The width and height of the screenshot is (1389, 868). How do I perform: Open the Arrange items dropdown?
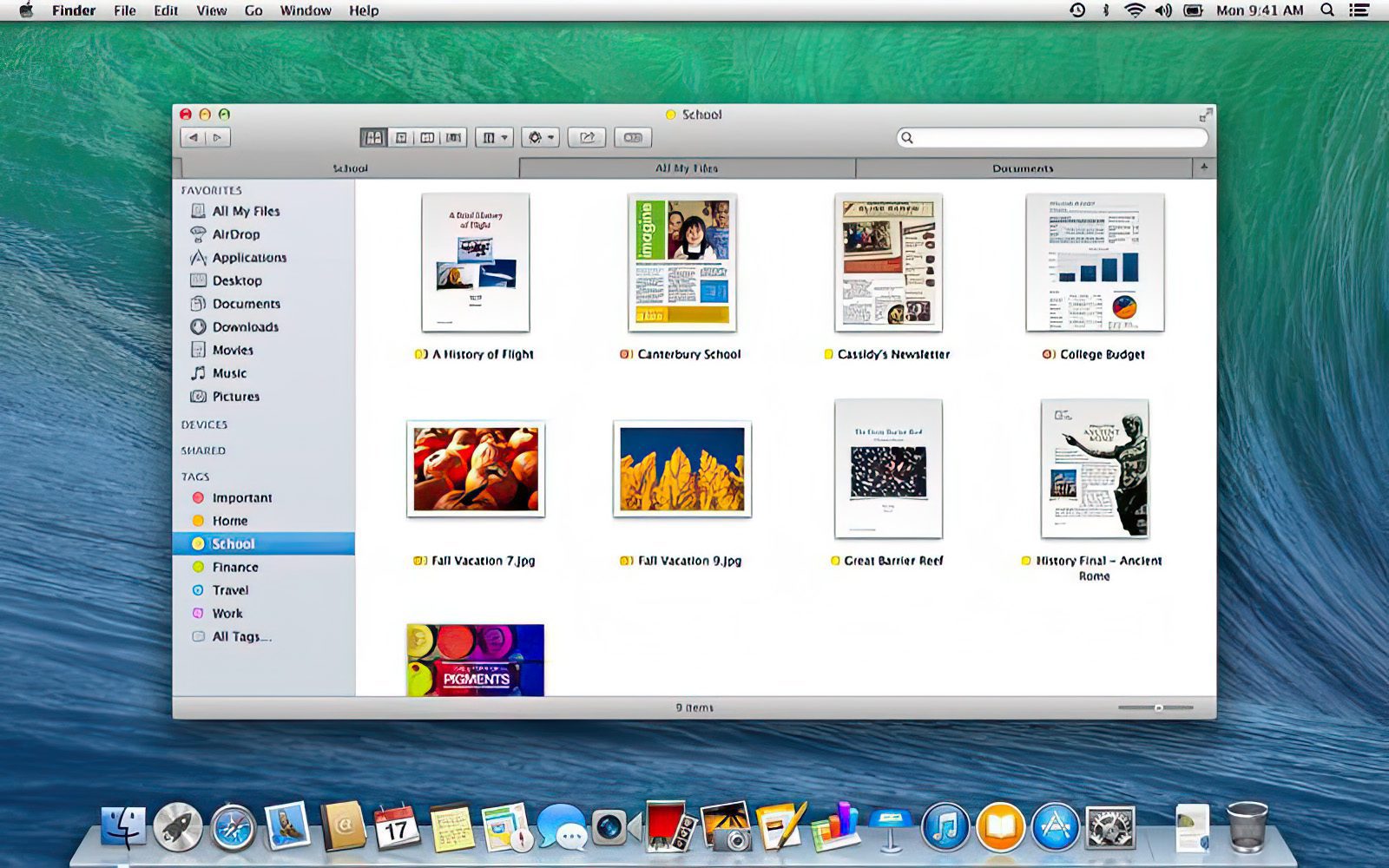(492, 136)
